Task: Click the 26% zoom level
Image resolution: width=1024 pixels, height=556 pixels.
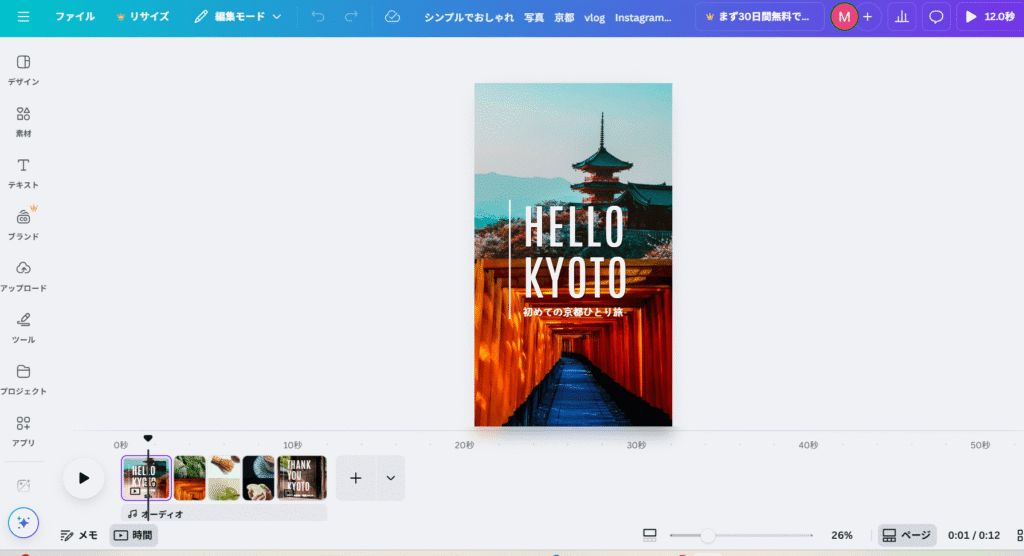Action: [x=842, y=535]
